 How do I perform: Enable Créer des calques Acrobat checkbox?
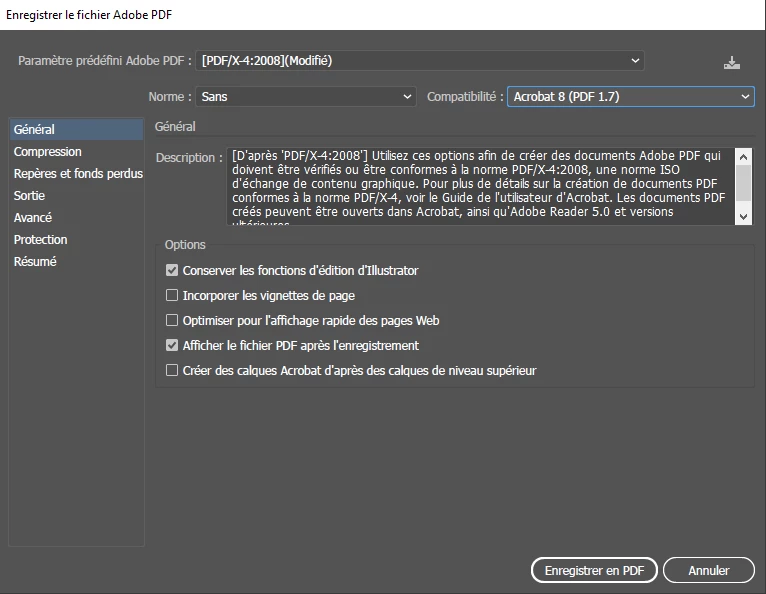click(172, 370)
